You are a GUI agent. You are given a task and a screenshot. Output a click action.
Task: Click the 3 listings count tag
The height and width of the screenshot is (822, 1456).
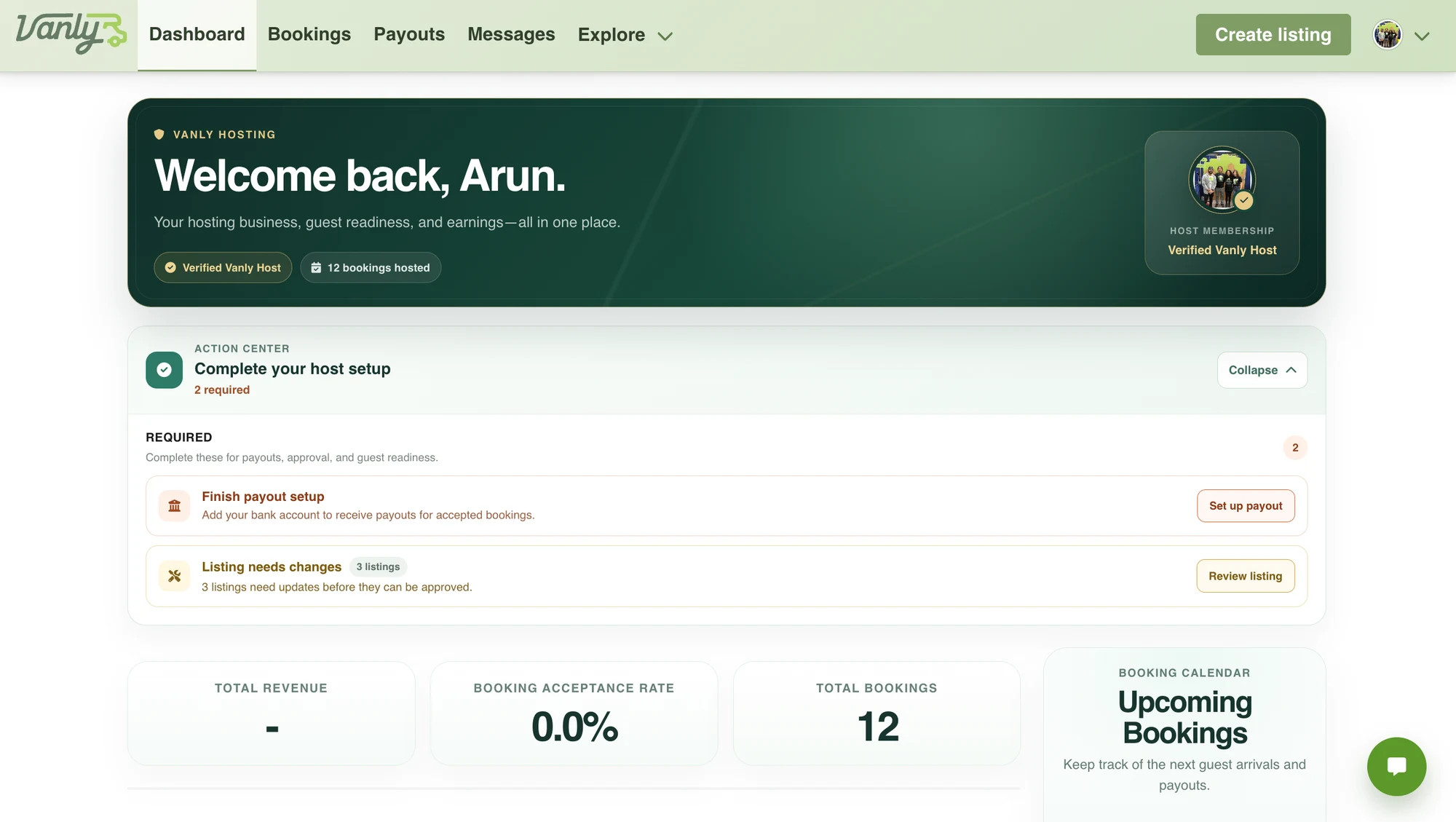coord(378,567)
